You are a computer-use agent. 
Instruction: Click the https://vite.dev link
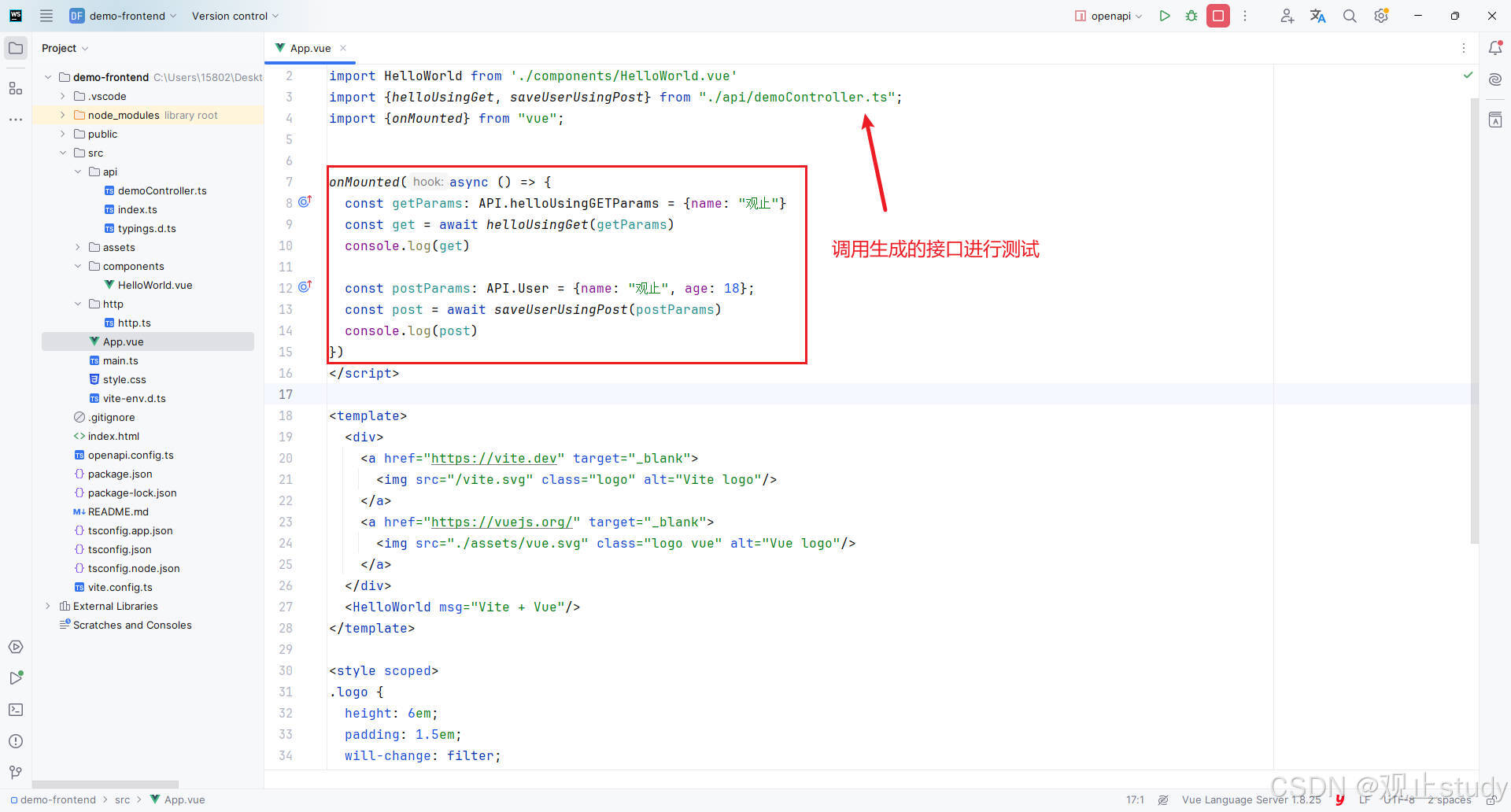(493, 458)
